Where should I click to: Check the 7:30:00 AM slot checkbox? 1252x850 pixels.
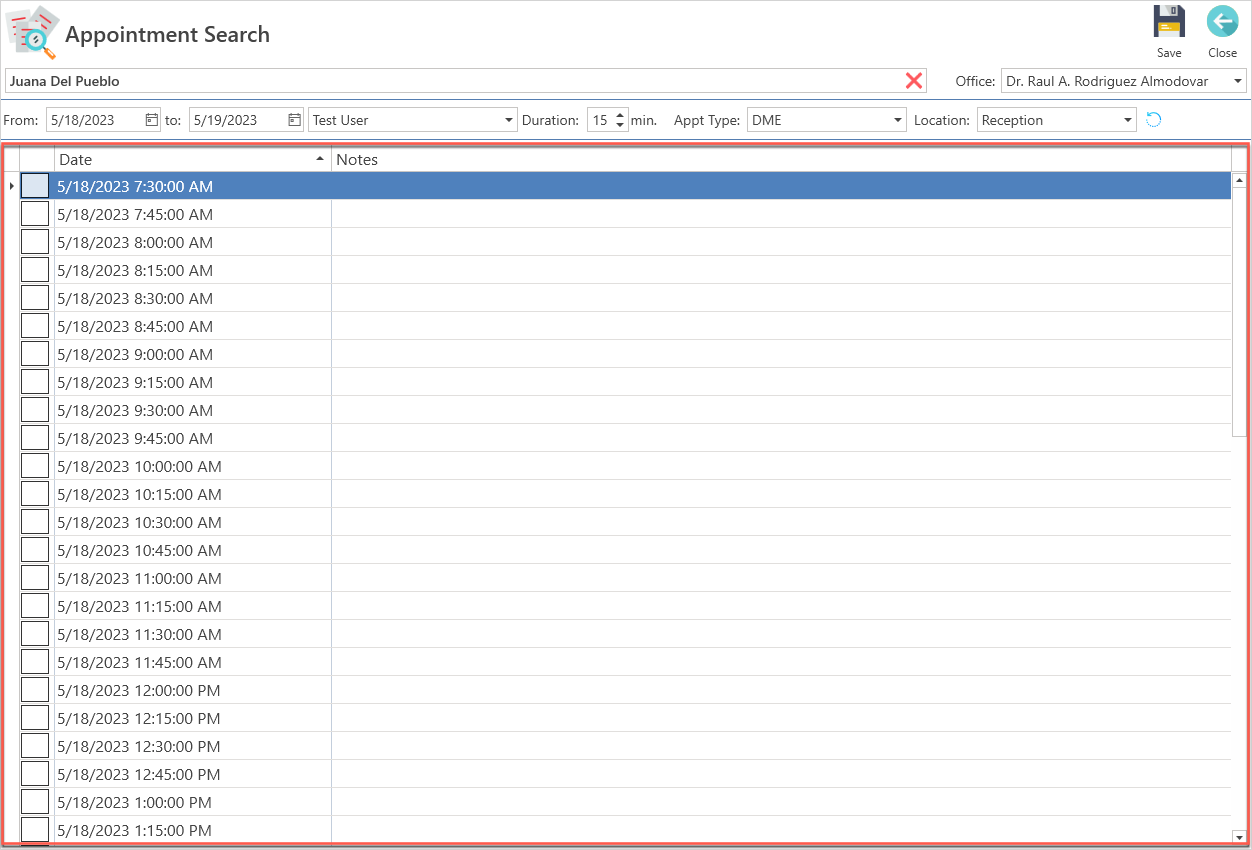35,186
